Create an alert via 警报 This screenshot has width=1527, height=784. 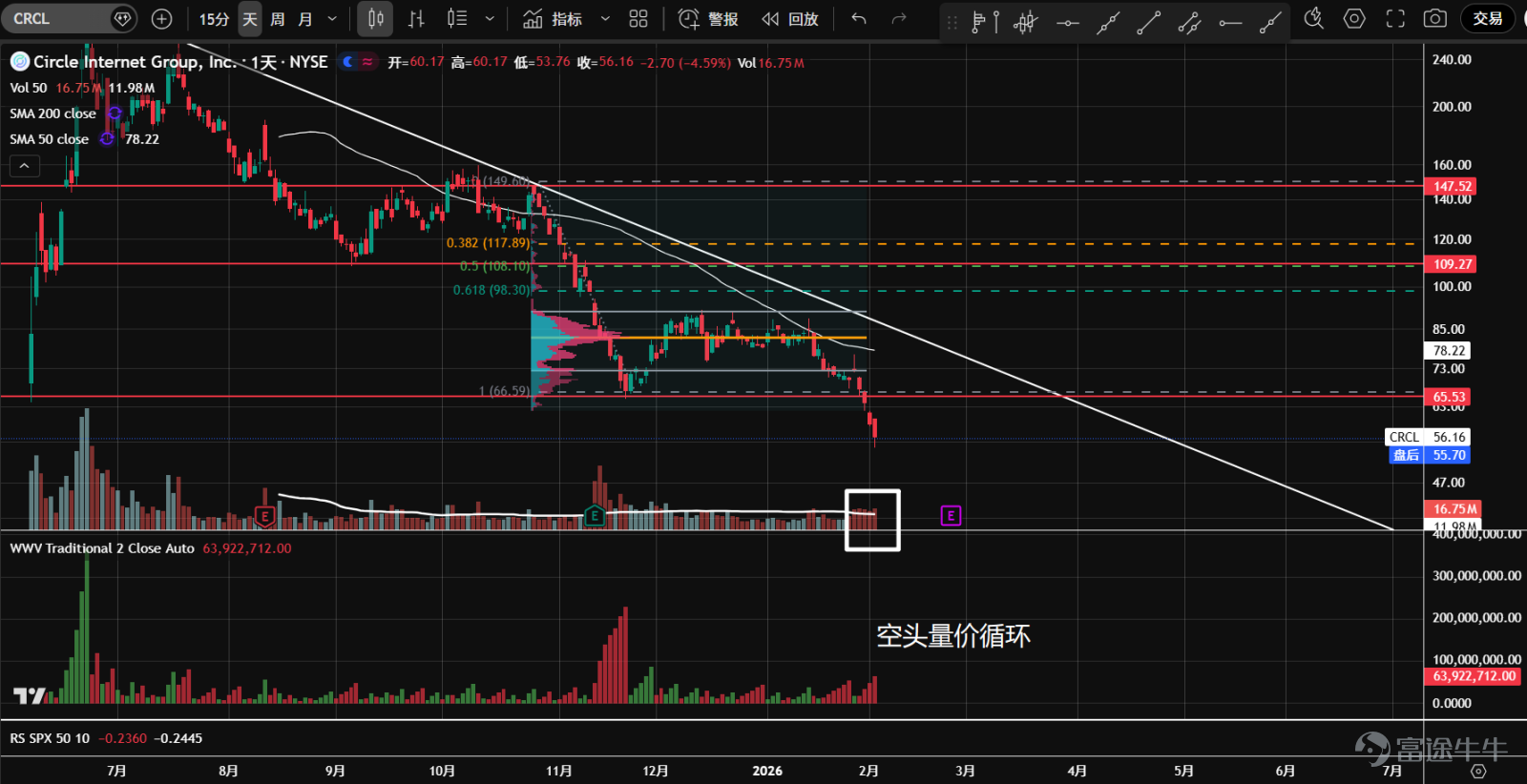(708, 19)
